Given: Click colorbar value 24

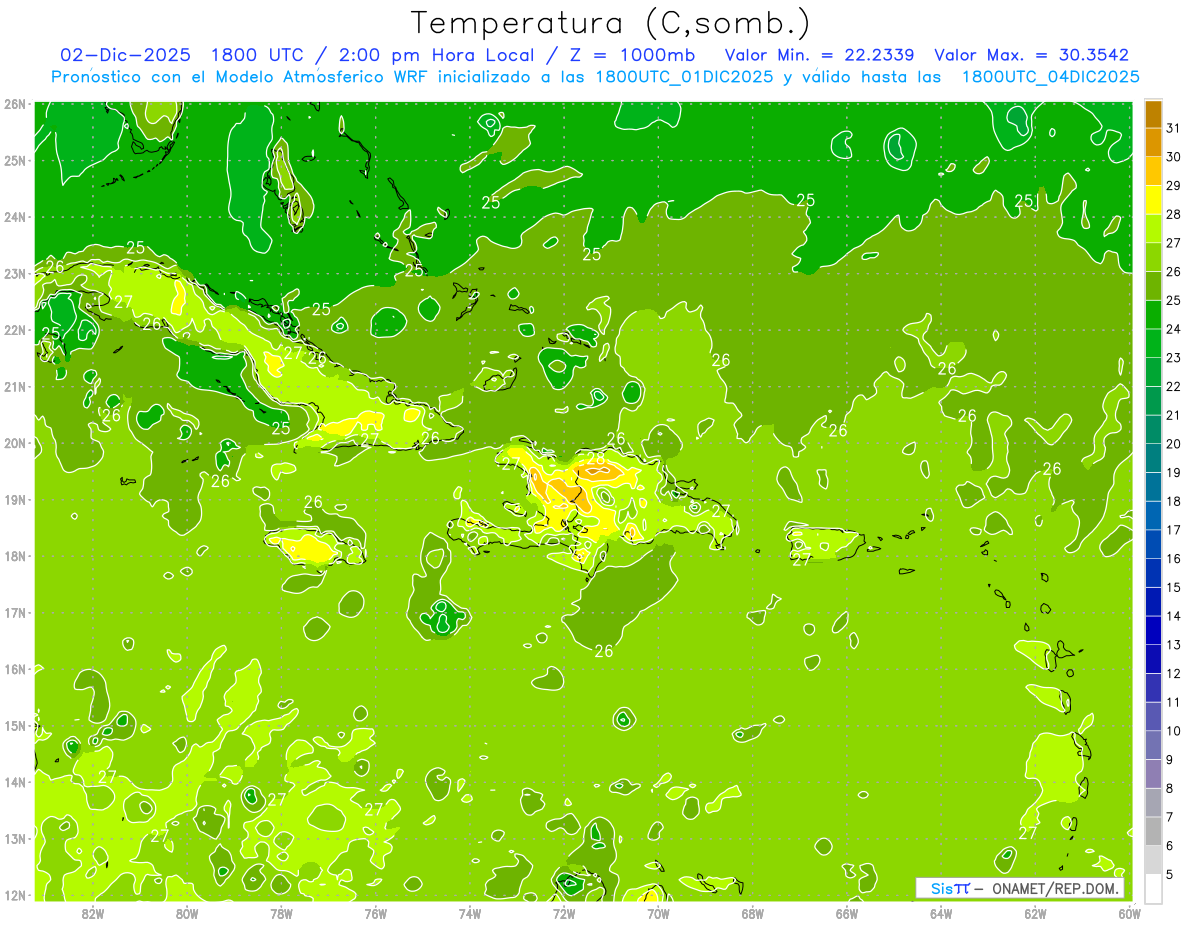Looking at the screenshot, I should 1174,329.
